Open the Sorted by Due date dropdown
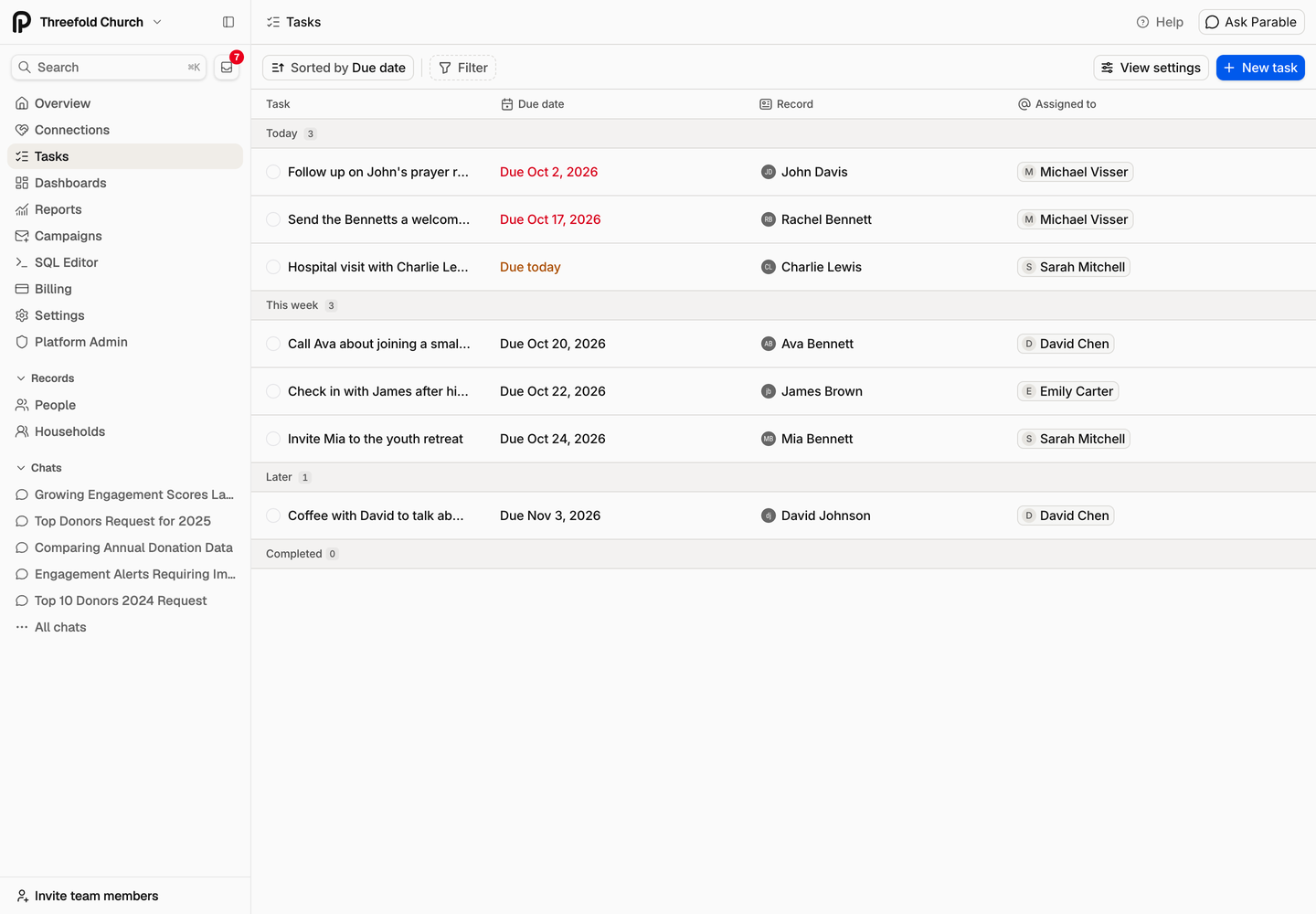Screen dimensions: 1316x914 338,68
